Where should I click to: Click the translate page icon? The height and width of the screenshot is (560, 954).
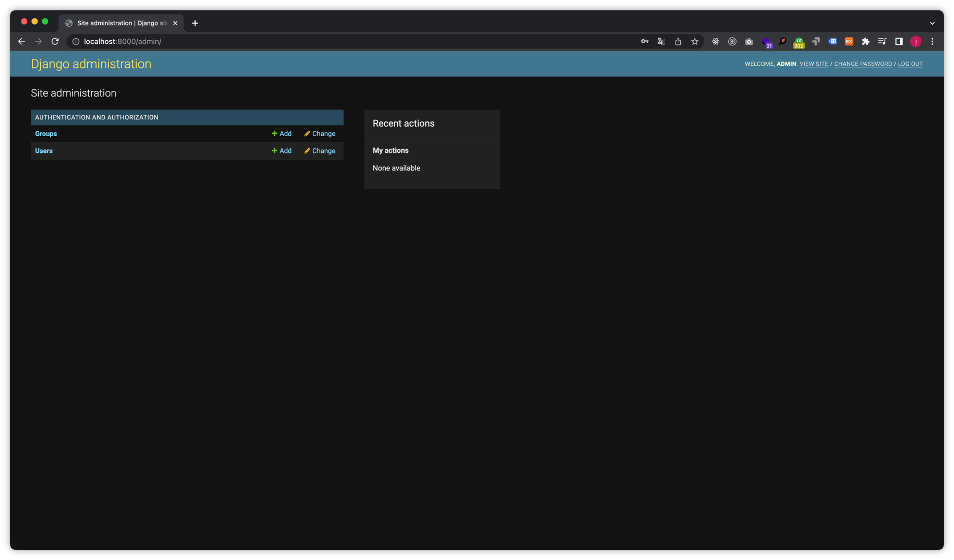pyautogui.click(x=661, y=41)
